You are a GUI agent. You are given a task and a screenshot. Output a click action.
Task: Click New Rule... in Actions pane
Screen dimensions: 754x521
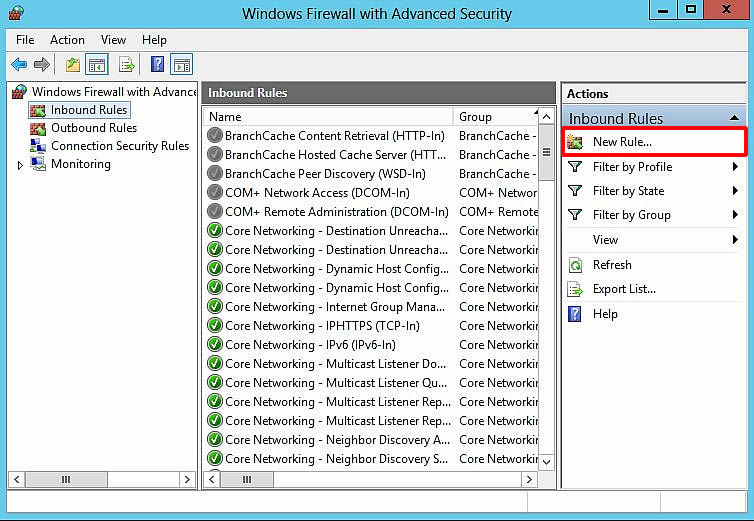621,142
